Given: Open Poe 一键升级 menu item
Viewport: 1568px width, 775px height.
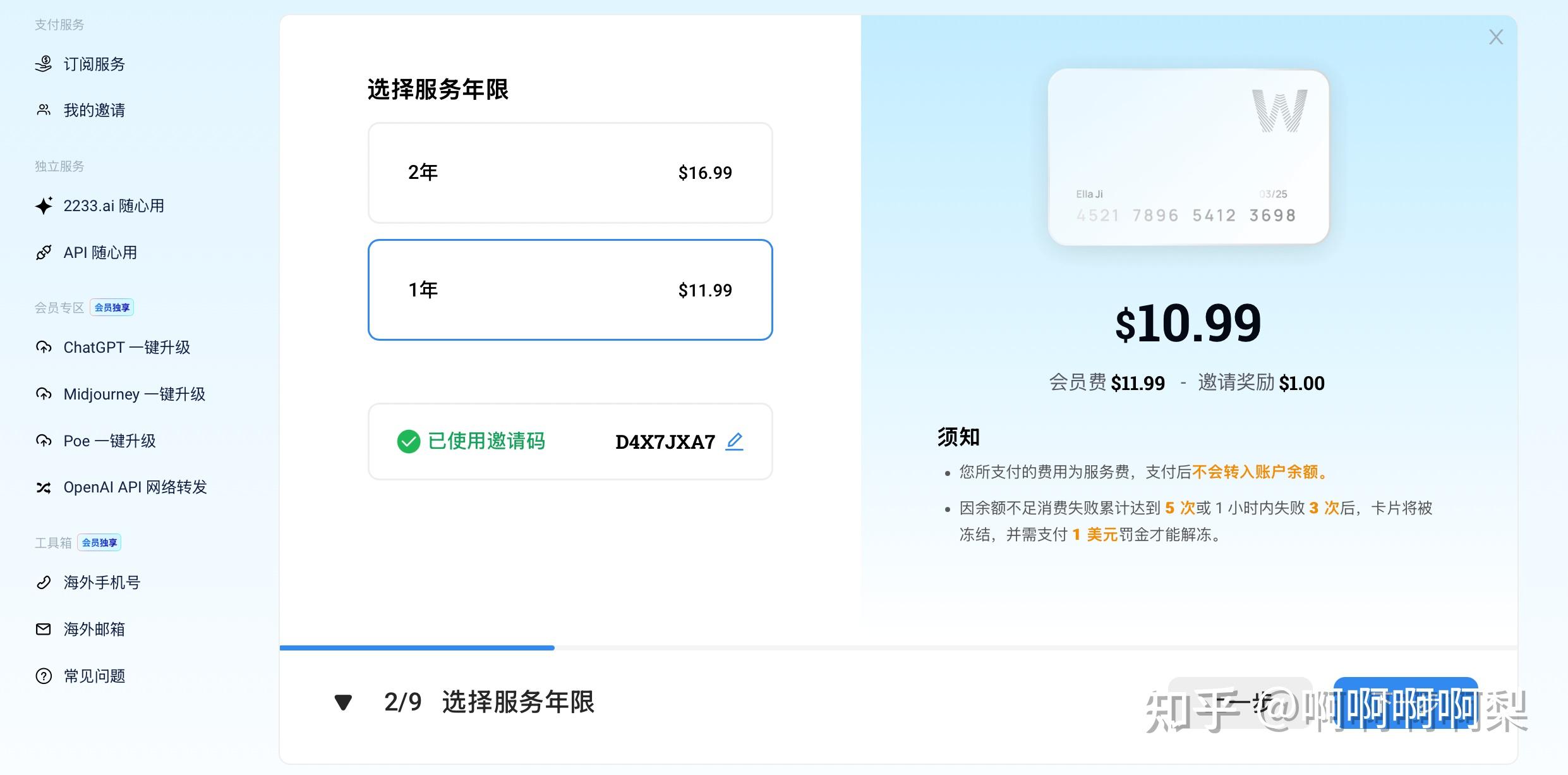Looking at the screenshot, I should (109, 441).
